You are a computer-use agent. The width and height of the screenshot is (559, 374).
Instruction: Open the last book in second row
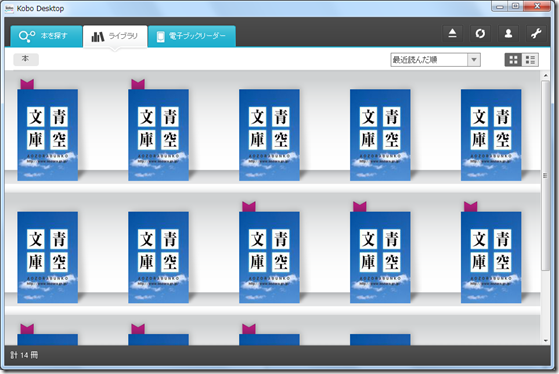click(x=491, y=257)
